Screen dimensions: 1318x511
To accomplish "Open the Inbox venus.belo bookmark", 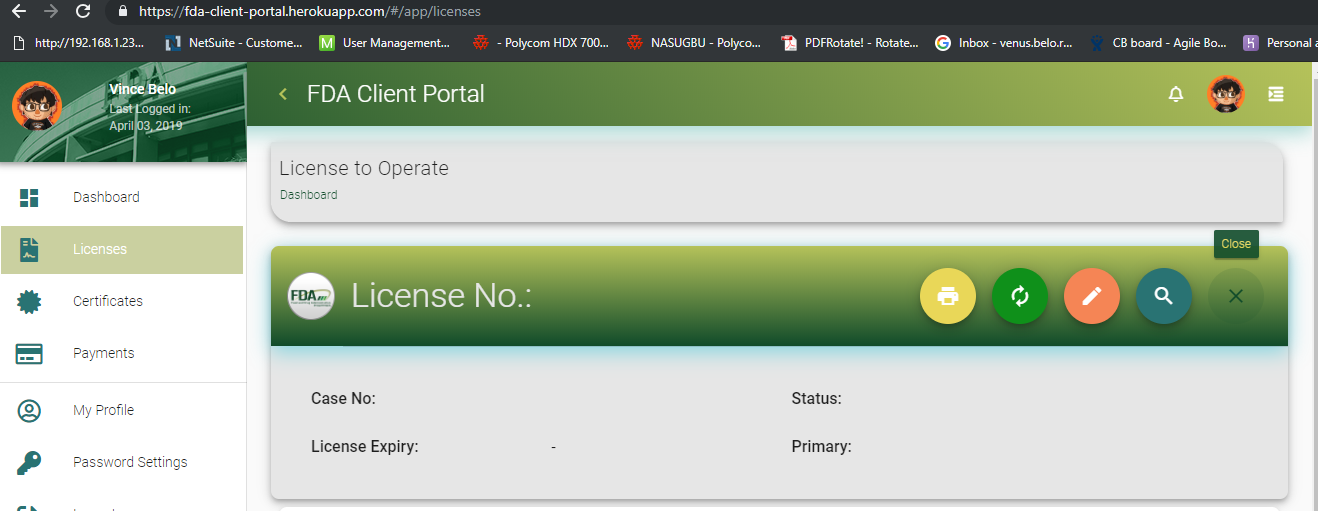I will [1003, 43].
